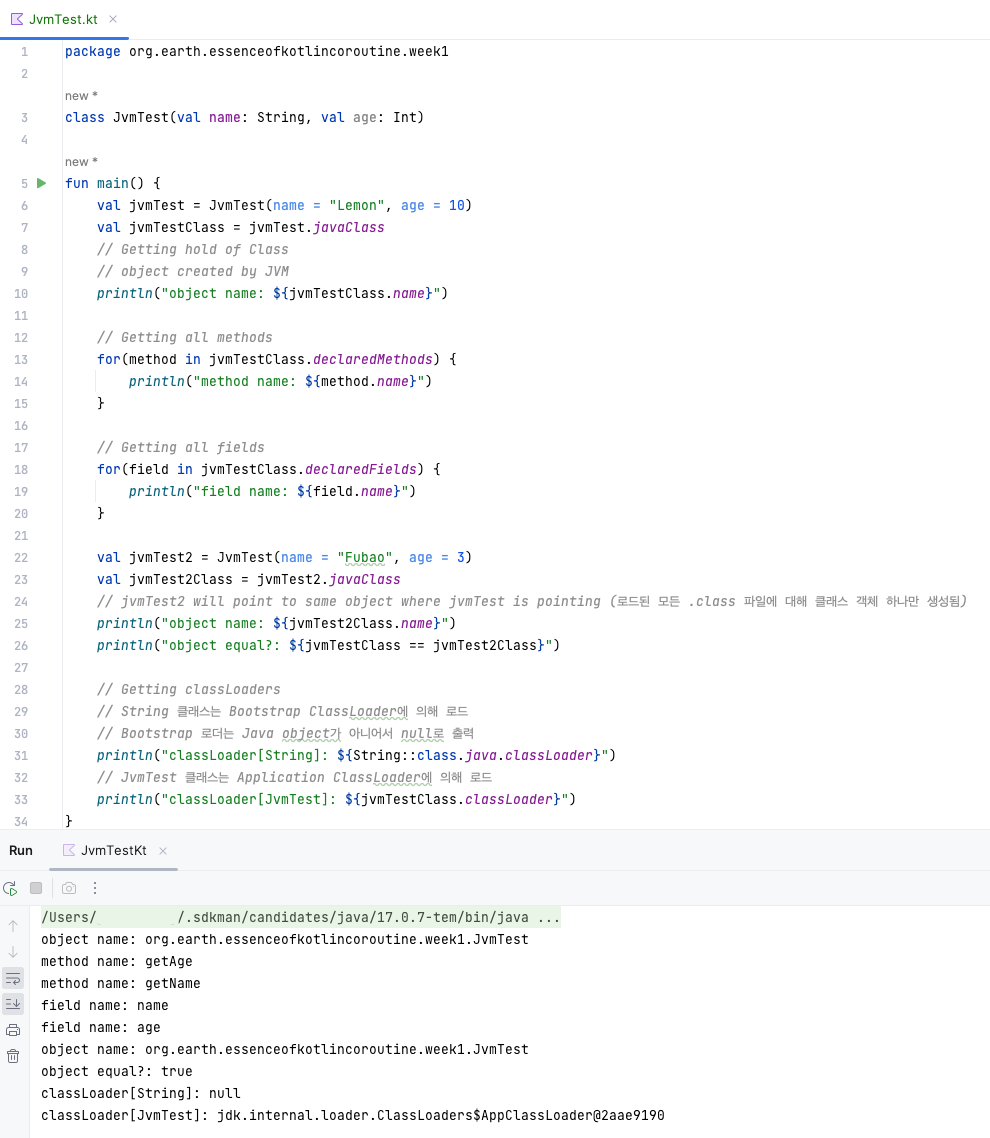Click the javaClass property on line 7
990x1138 pixels.
point(348,228)
